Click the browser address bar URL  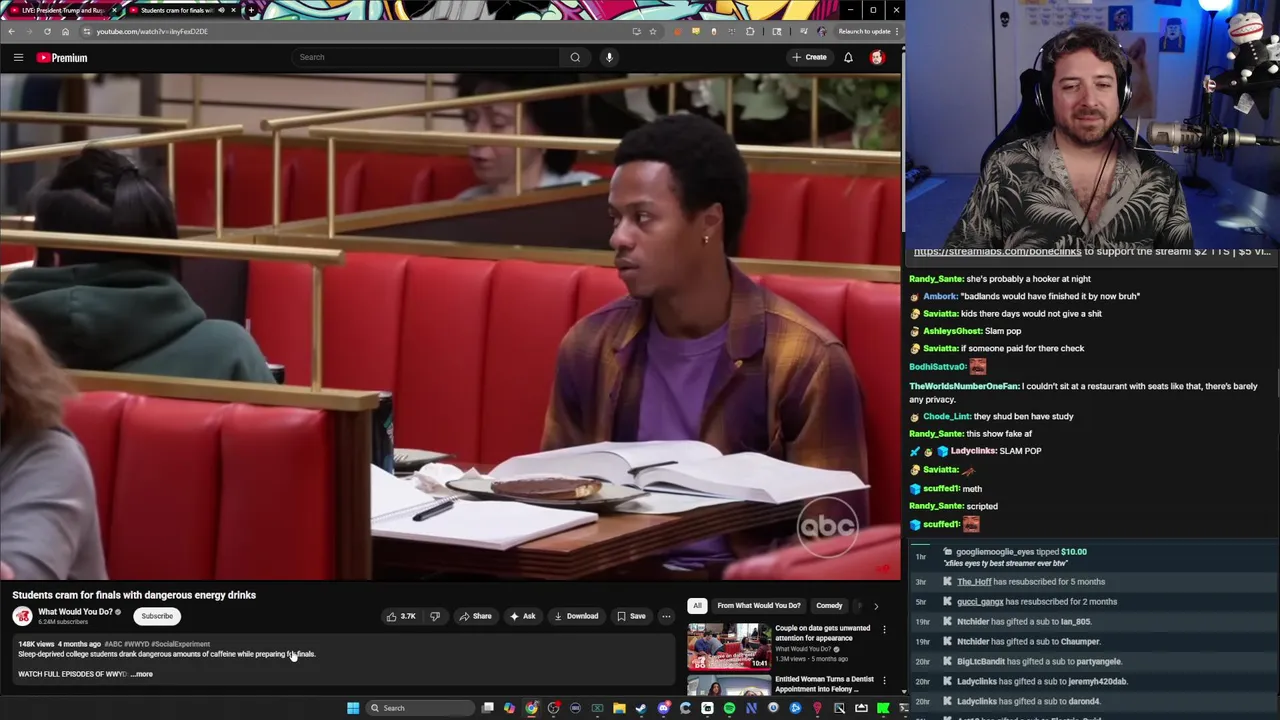(152, 31)
